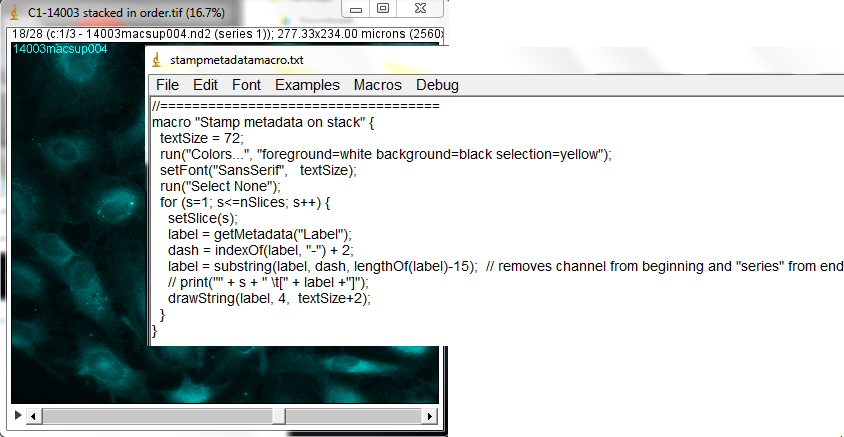Image resolution: width=844 pixels, height=437 pixels.
Task: Open the Debug menu
Action: coord(437,85)
